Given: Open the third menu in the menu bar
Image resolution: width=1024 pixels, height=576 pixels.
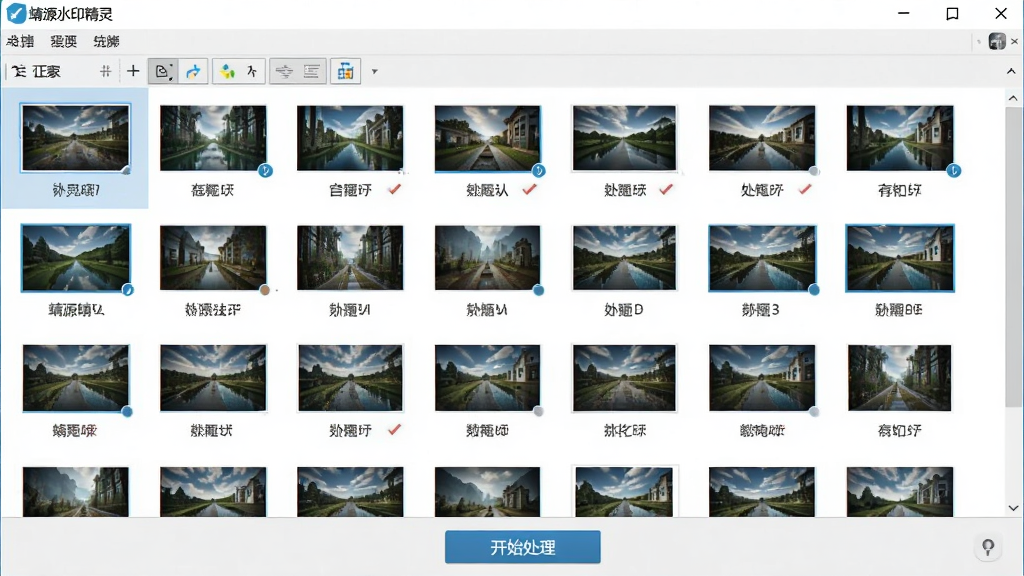Looking at the screenshot, I should point(106,41).
